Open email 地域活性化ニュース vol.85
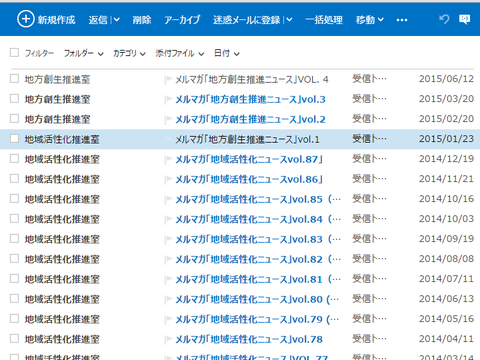Image resolution: width=480 pixels, height=360 pixels. 258,199
